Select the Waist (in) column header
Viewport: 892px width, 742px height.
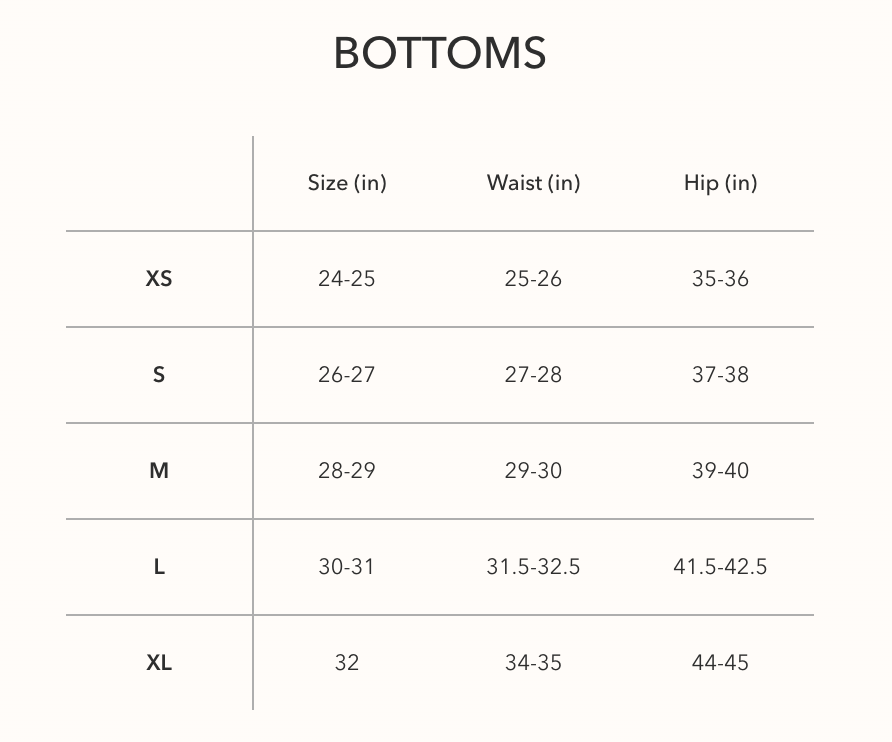pos(533,183)
